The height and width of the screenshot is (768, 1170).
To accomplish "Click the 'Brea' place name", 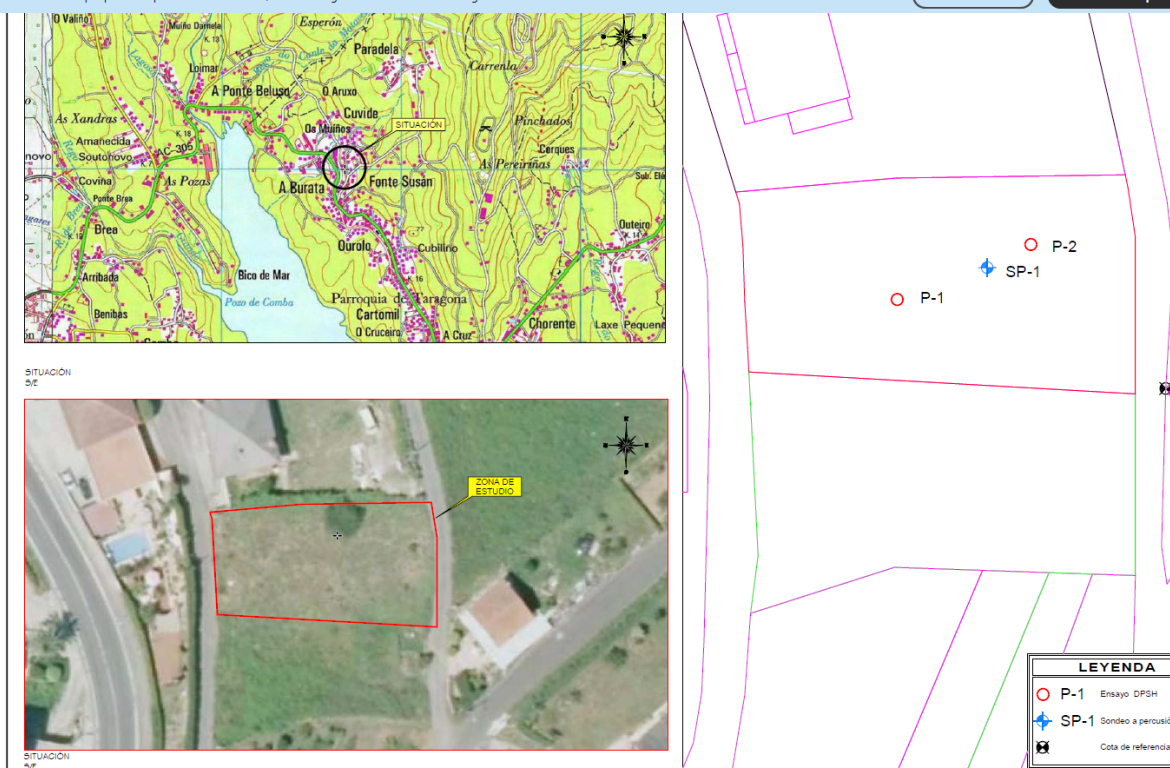I will coord(105,229).
